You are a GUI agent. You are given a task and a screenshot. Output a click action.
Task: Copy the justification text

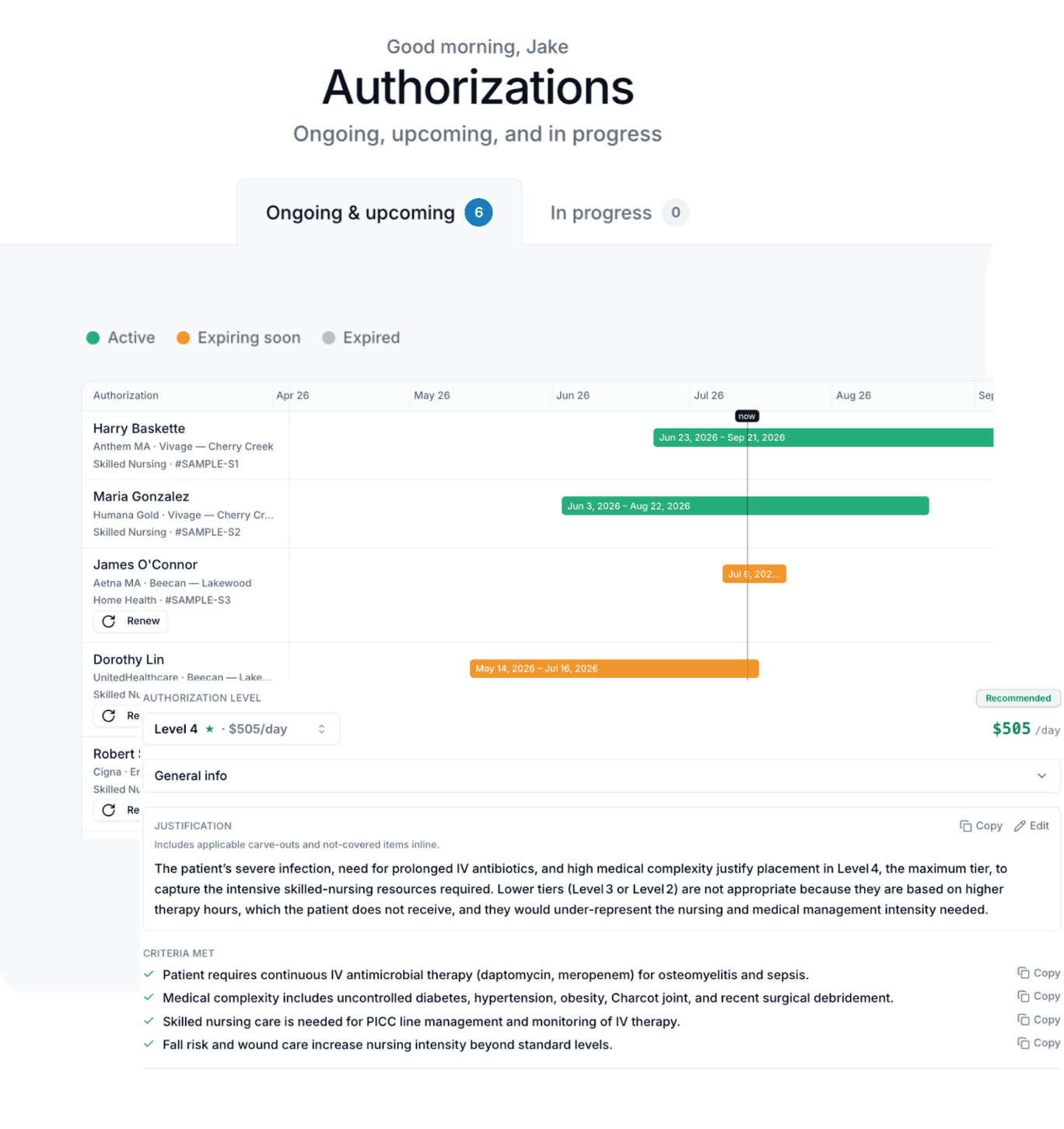click(981, 826)
